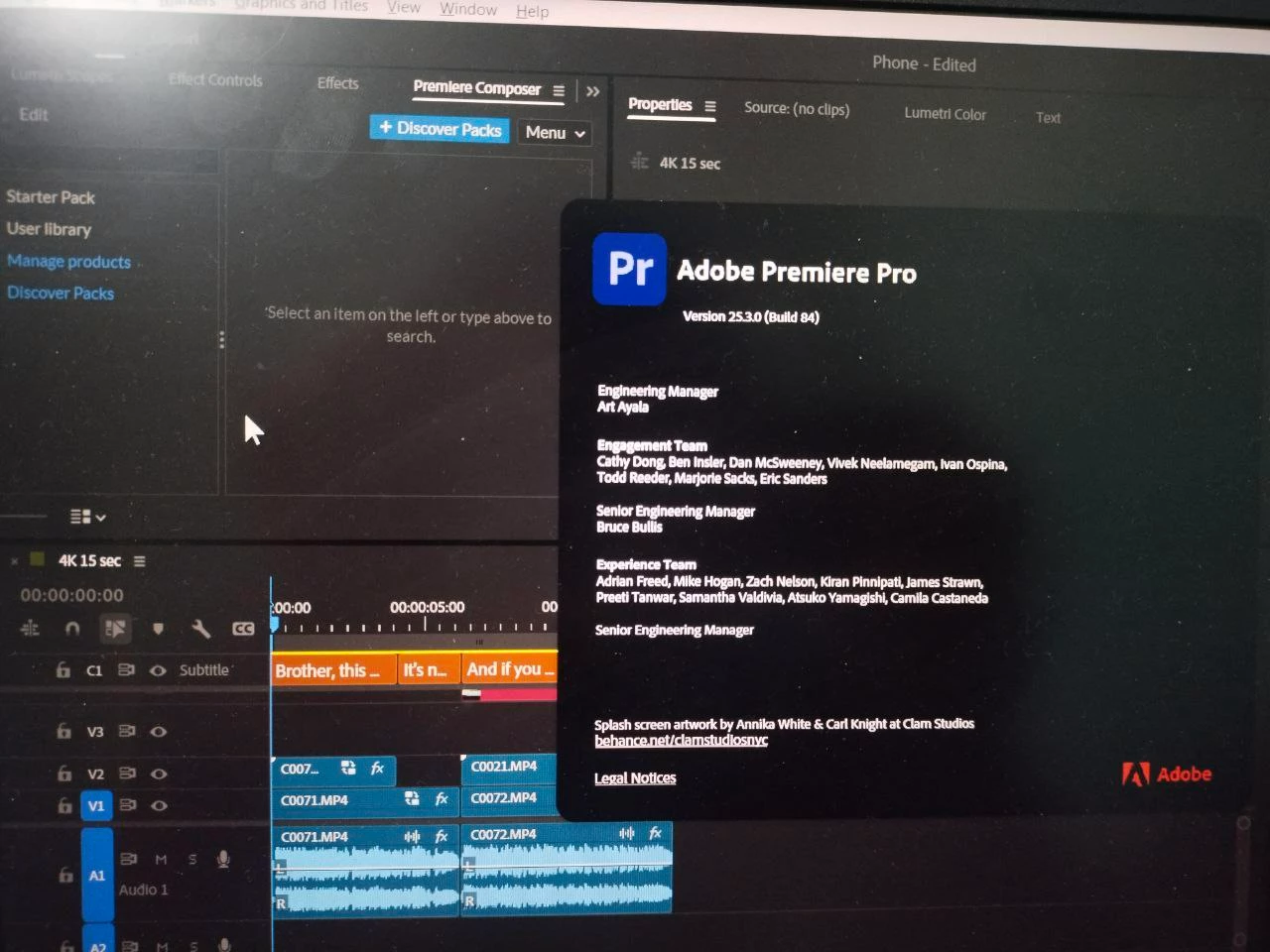Open the View menu
Viewport: 1270px width, 952px height.
404,7
